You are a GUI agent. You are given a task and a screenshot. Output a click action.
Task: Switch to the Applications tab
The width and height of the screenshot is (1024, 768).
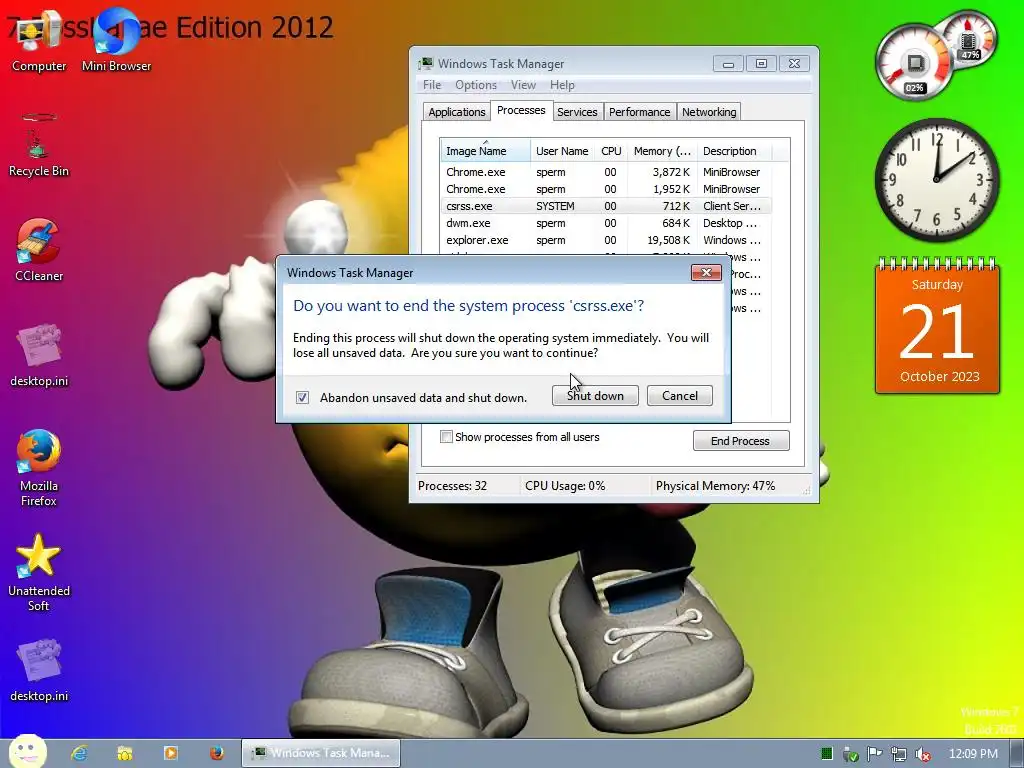point(456,112)
